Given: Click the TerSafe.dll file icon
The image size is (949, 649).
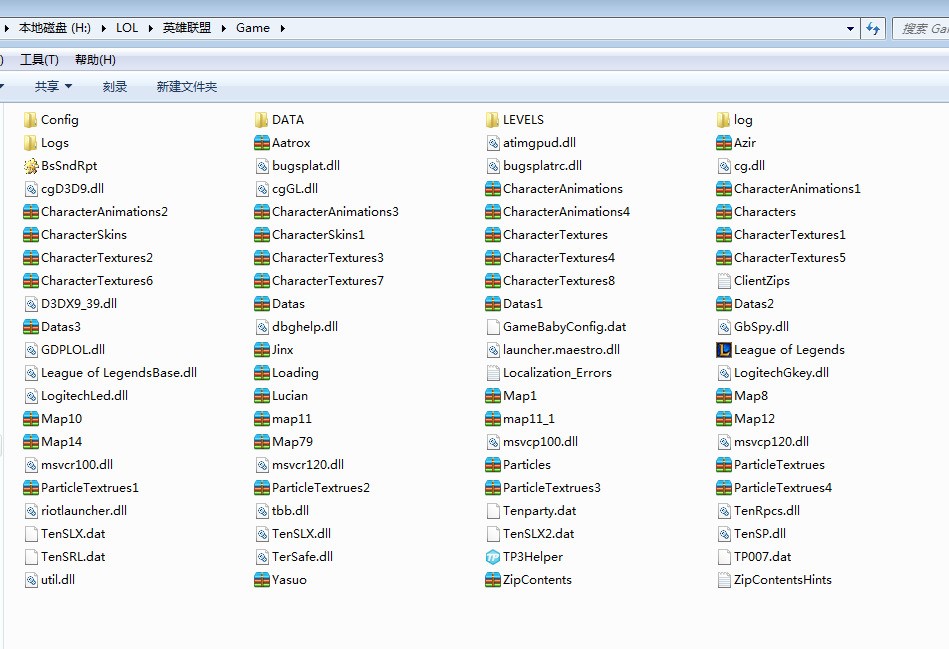Looking at the screenshot, I should tap(261, 557).
